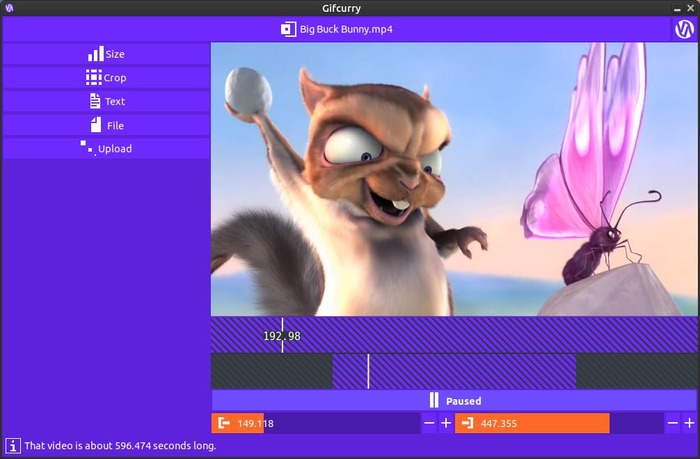Increase the start time with plus
The image size is (700, 459).
point(446,423)
